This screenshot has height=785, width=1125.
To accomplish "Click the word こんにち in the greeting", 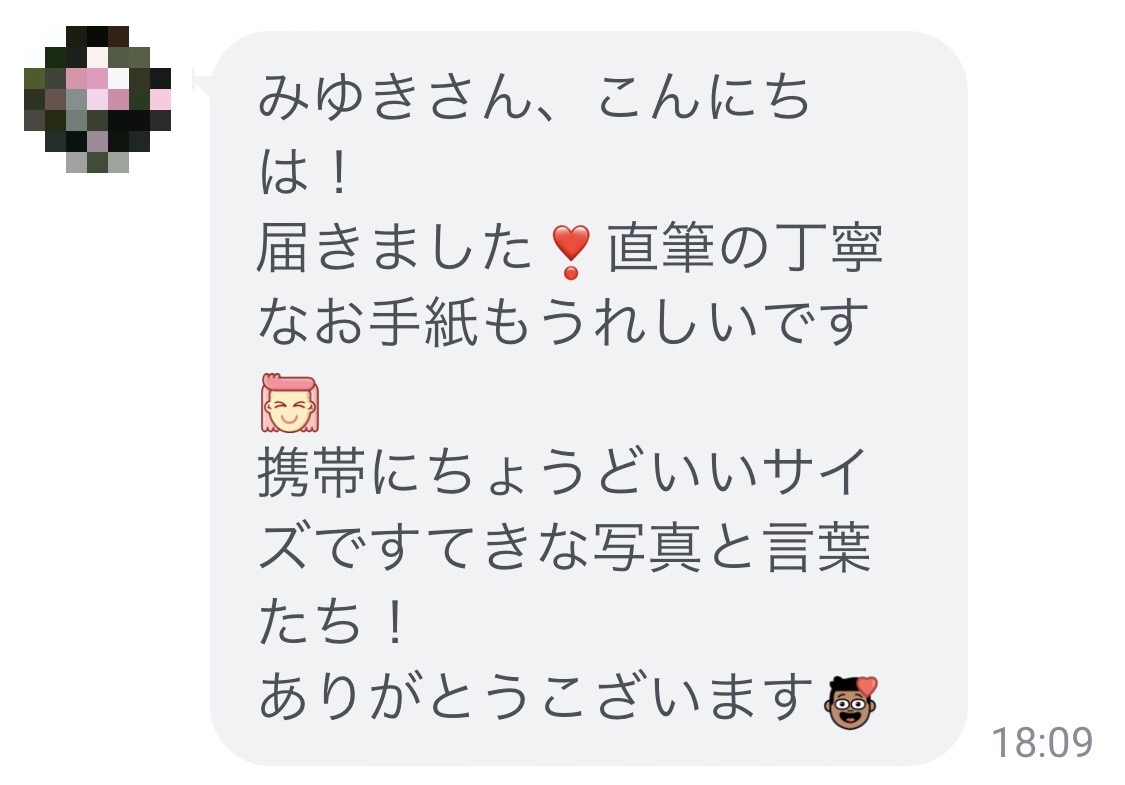I will coord(705,97).
